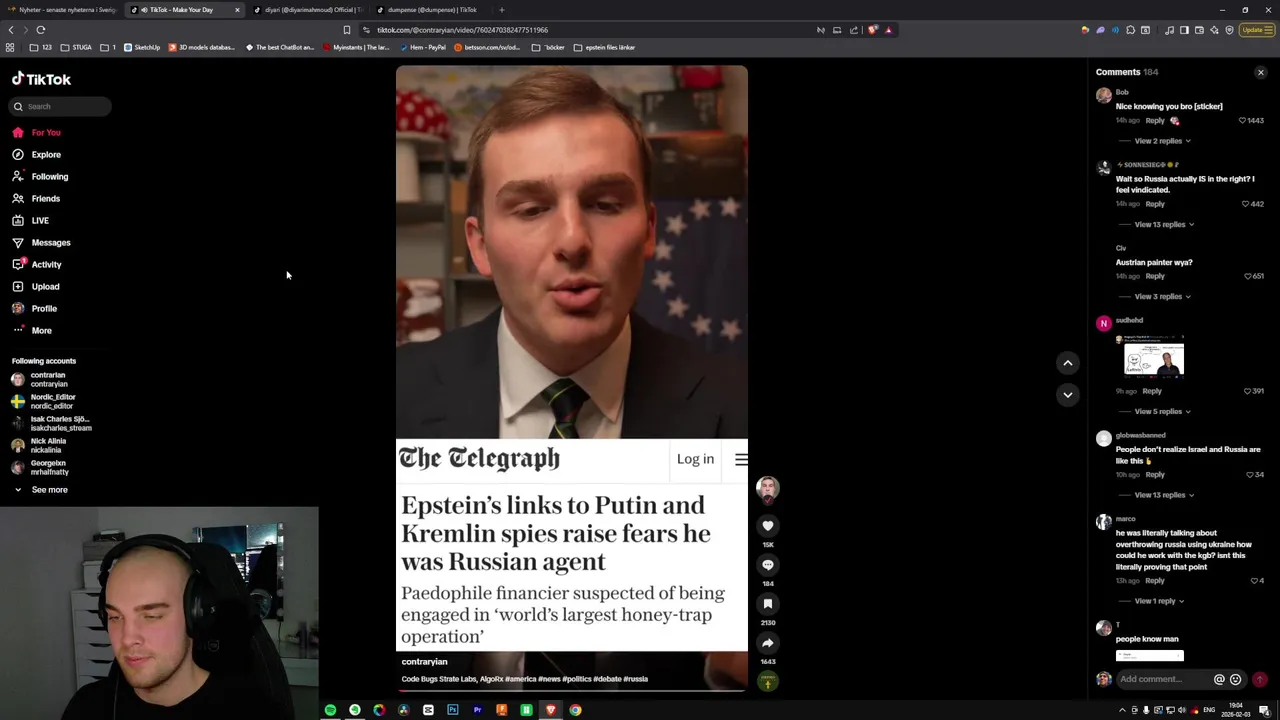Expand View 13 replies under Israel and Russia comment
The image size is (1280, 720).
[x=1164, y=495]
